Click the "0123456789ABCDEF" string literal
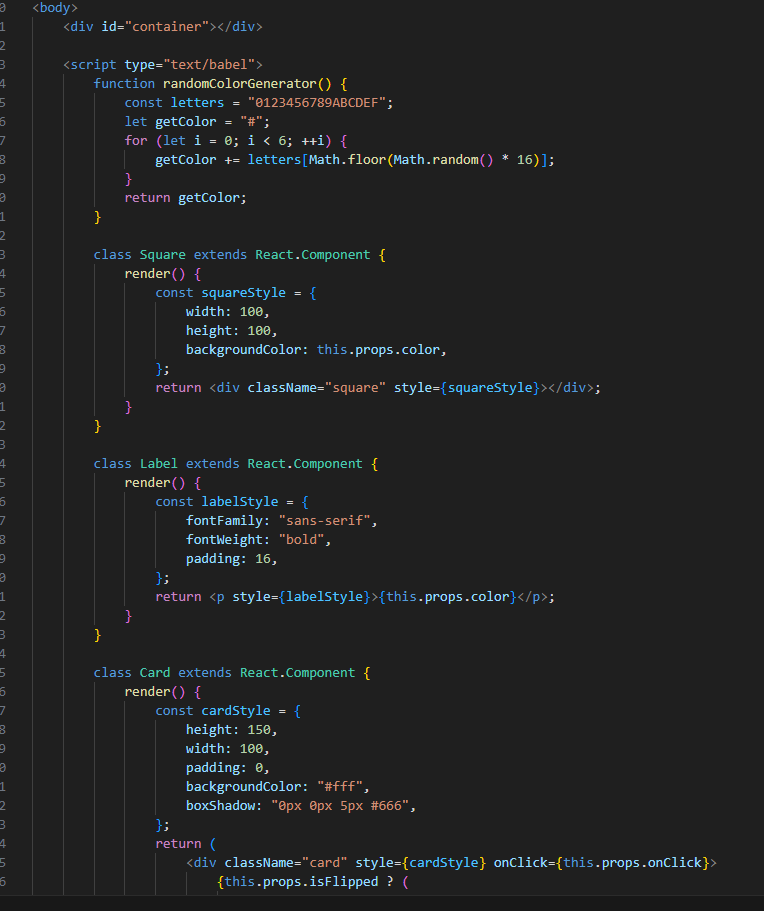The height and width of the screenshot is (911, 764). (x=316, y=103)
